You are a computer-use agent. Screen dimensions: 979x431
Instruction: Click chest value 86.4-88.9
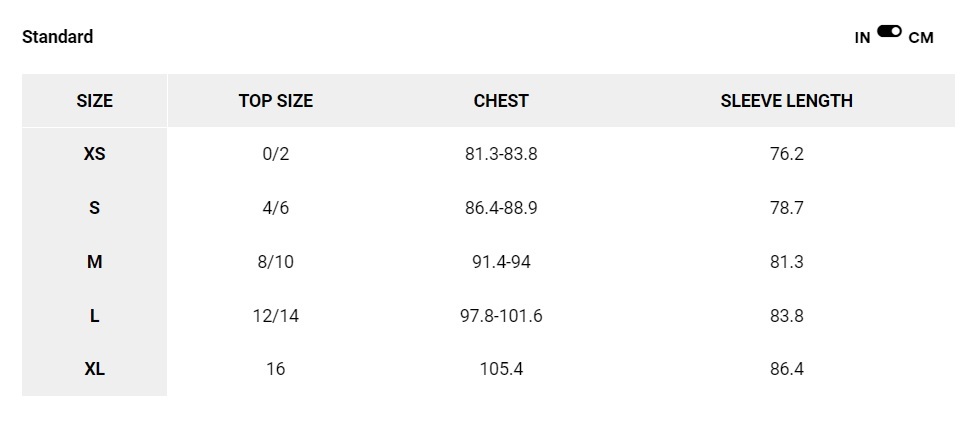(501, 208)
